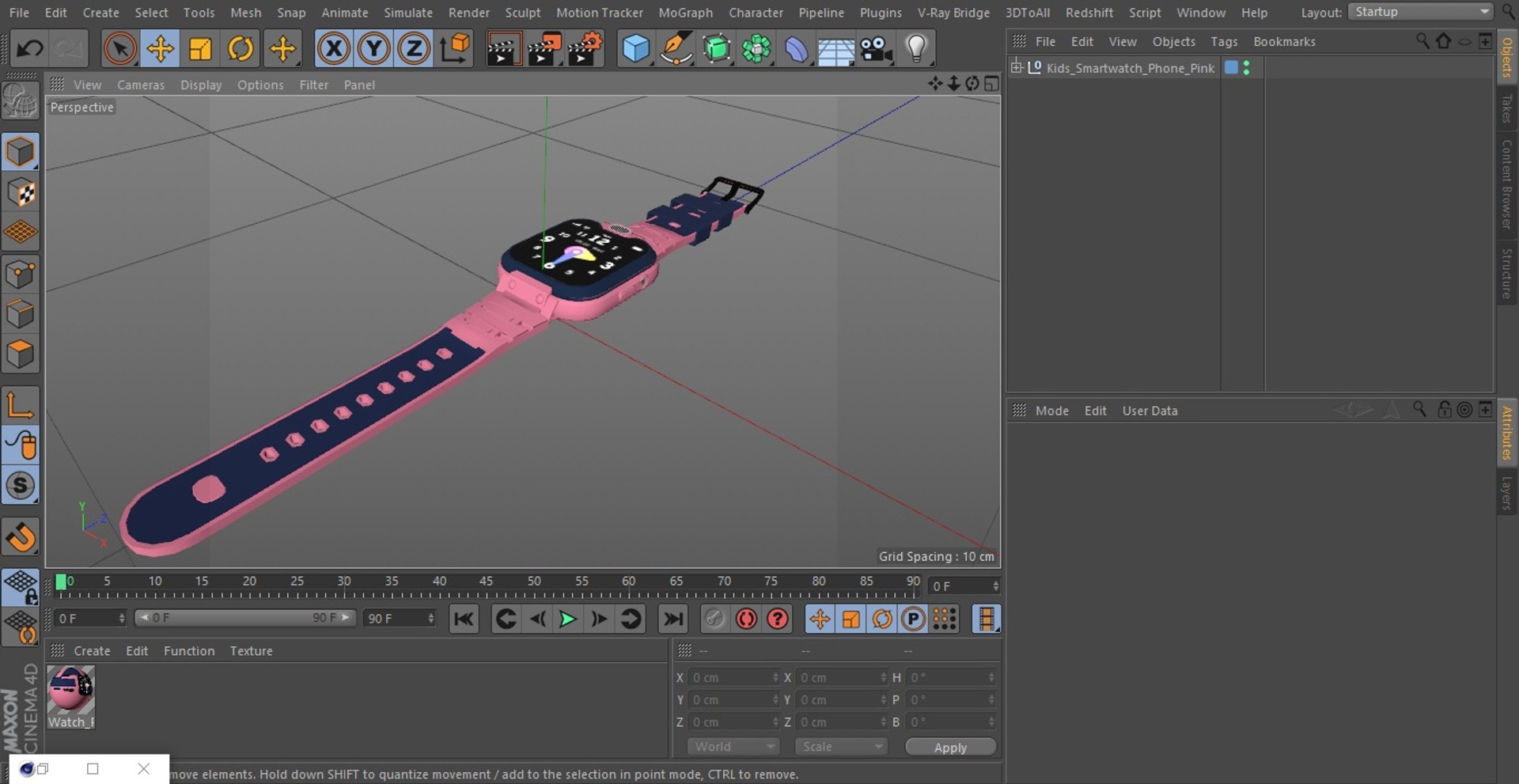The height and width of the screenshot is (784, 1519).
Task: Open the Layout dropdown
Action: (x=1420, y=12)
